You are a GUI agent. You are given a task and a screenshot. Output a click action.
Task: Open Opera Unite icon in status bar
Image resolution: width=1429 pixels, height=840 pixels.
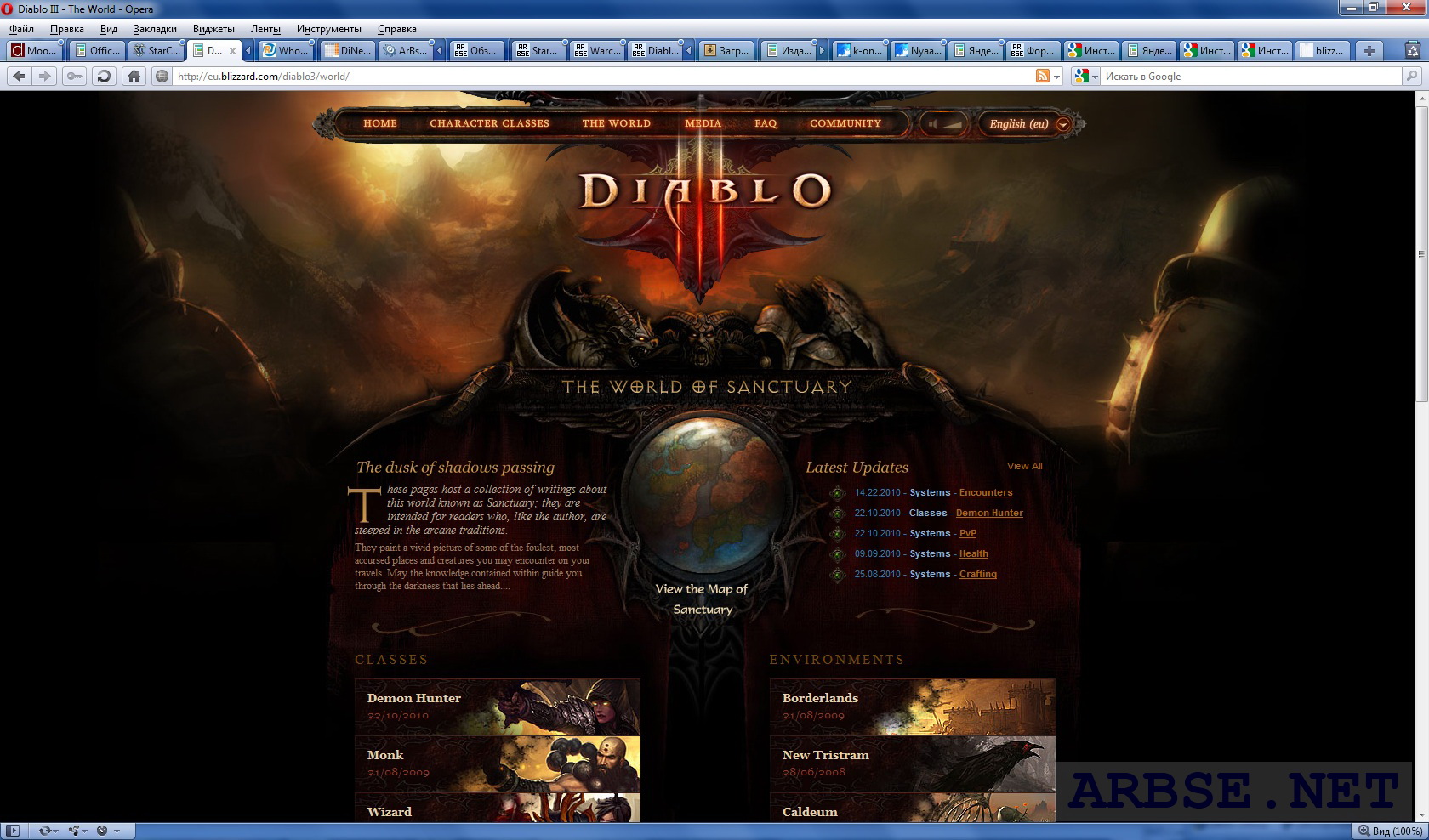click(74, 831)
